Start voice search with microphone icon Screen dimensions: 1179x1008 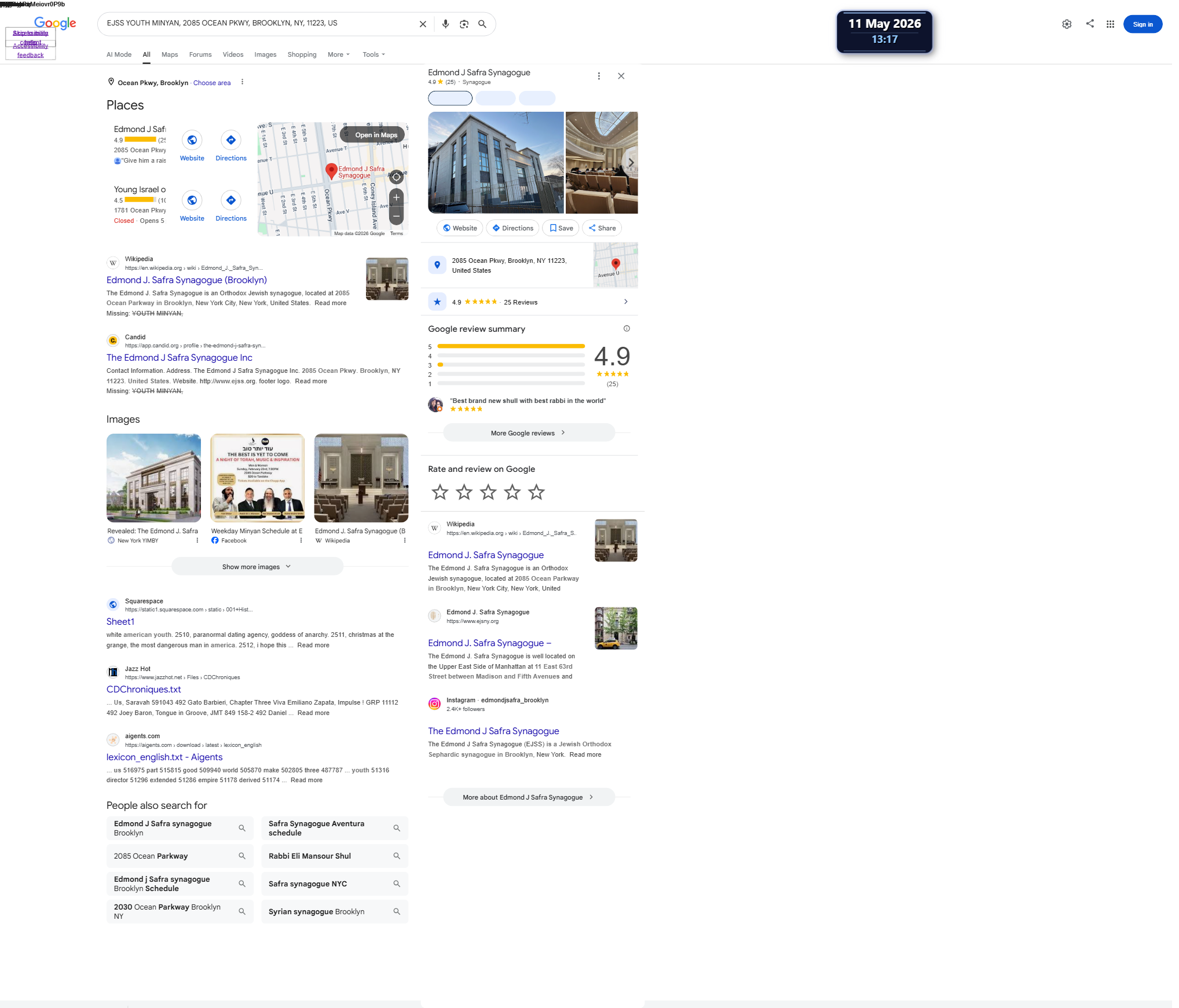tap(445, 24)
